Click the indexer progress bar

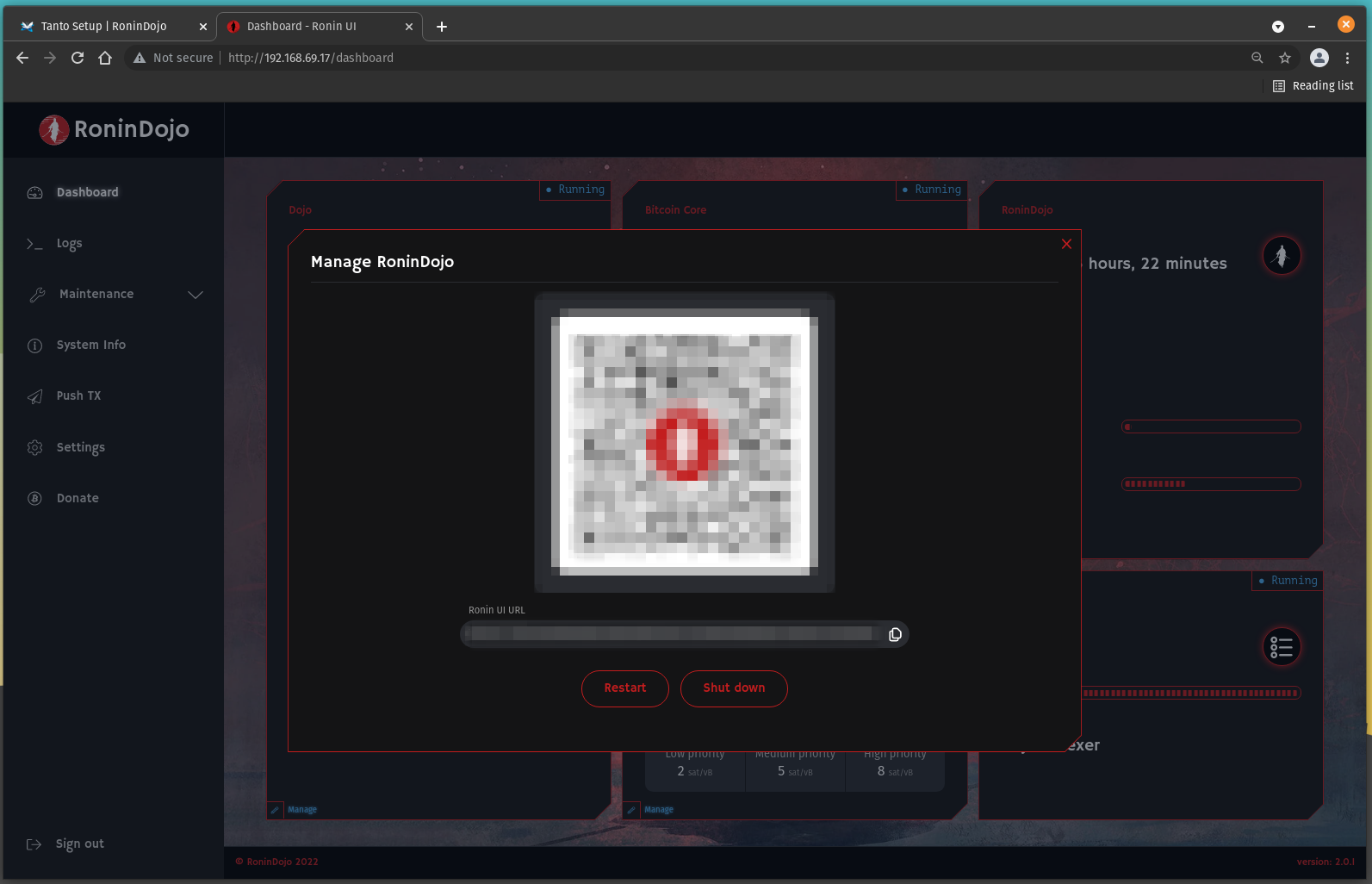pyautogui.click(x=1191, y=693)
